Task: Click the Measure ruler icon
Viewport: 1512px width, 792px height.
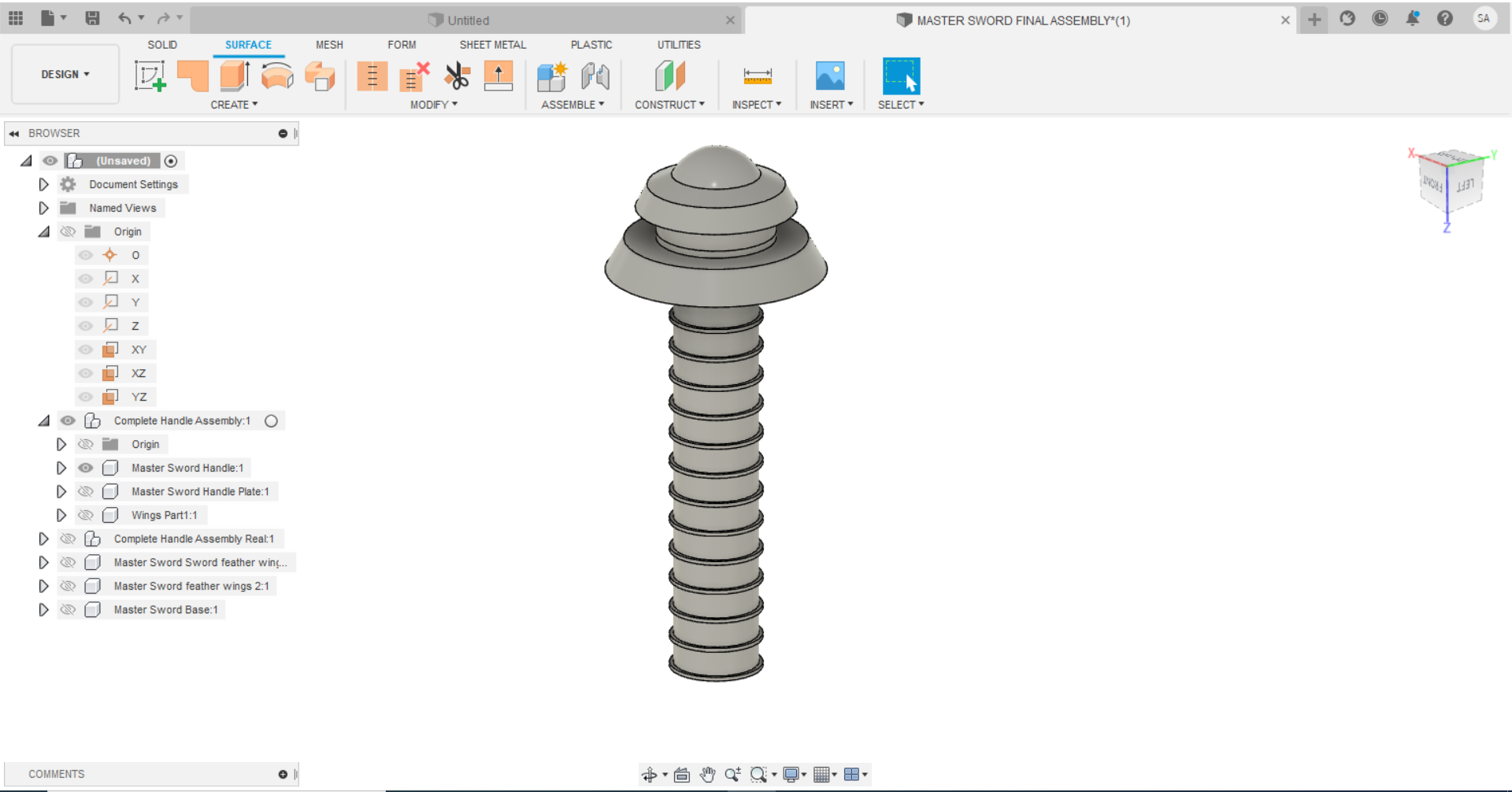Action: [x=758, y=76]
